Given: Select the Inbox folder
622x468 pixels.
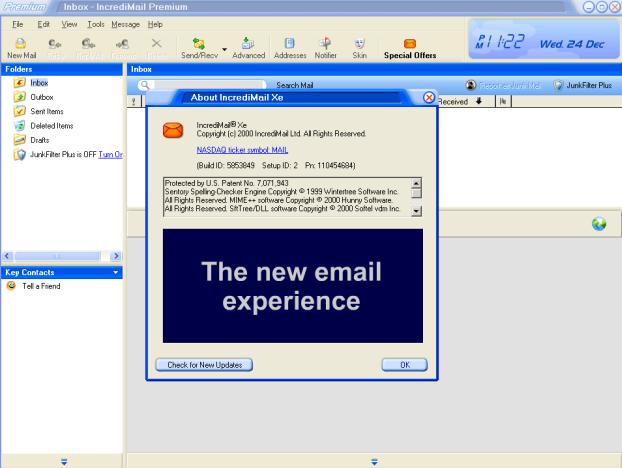Looking at the screenshot, I should pos(39,83).
